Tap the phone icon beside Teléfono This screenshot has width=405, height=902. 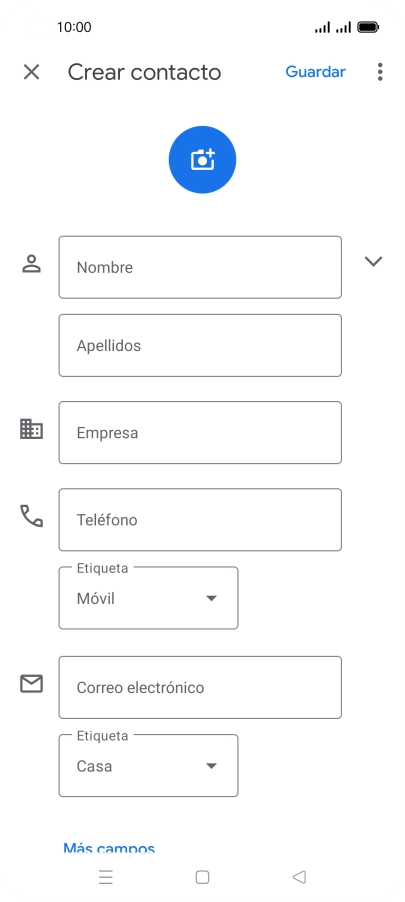31,516
